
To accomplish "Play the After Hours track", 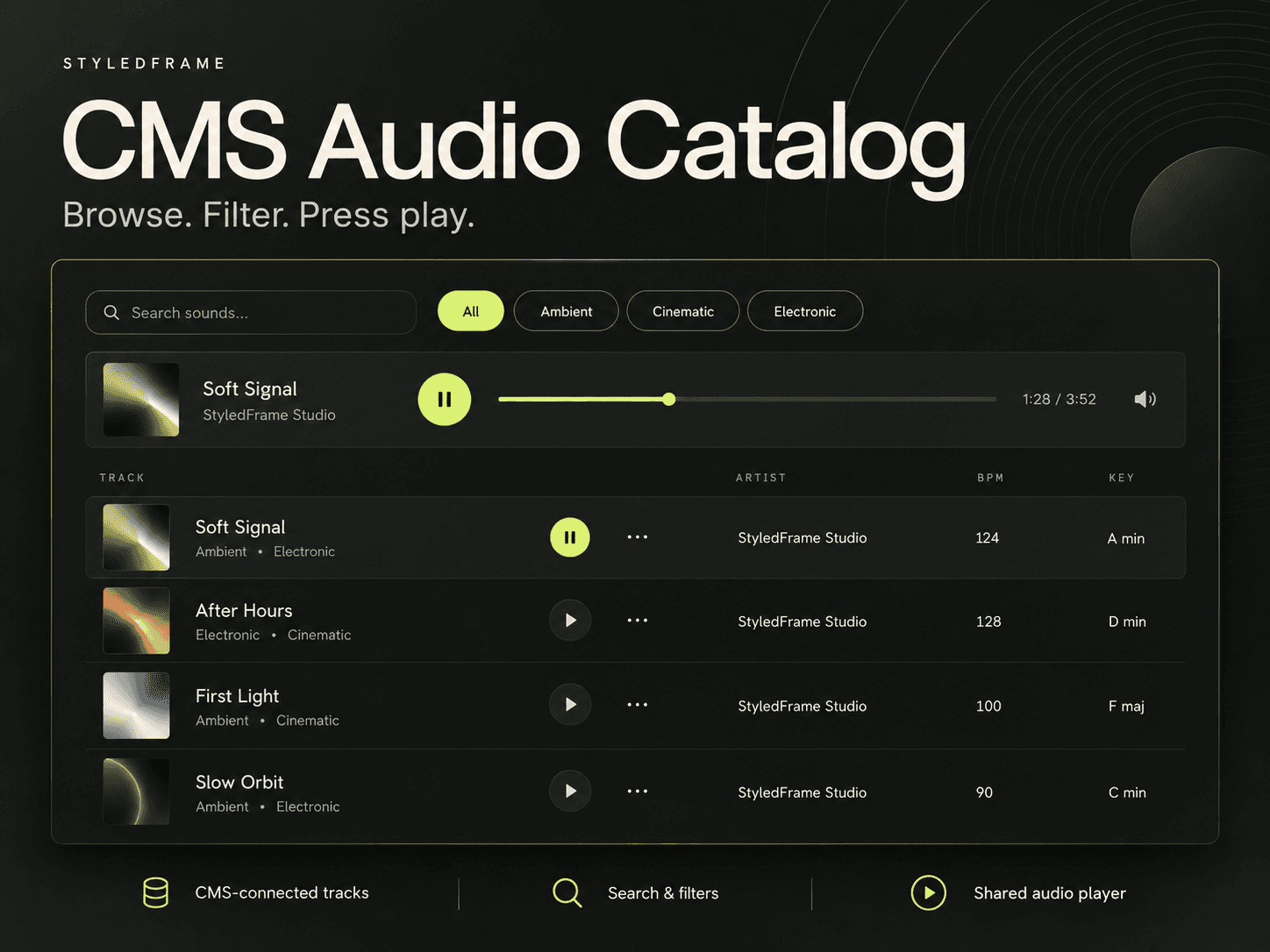I will pos(570,621).
